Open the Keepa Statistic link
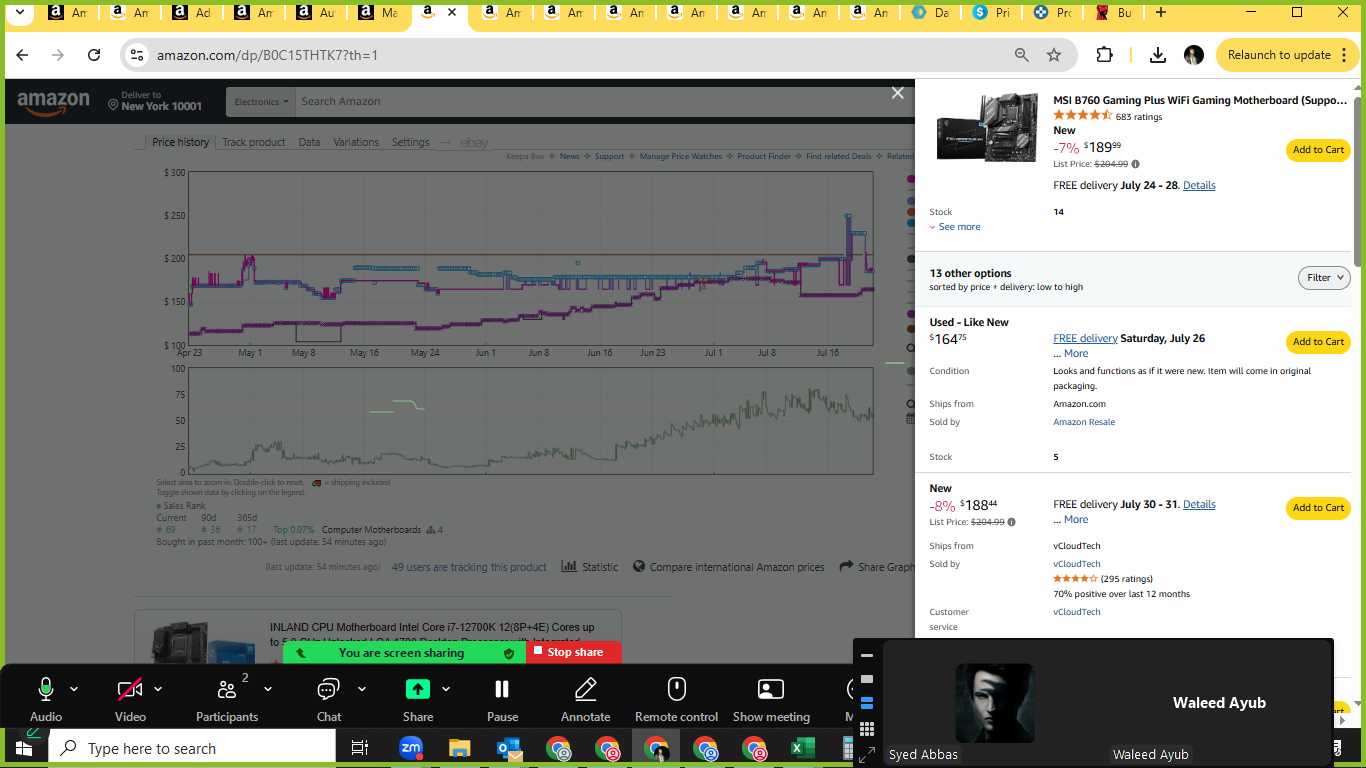 (590, 567)
